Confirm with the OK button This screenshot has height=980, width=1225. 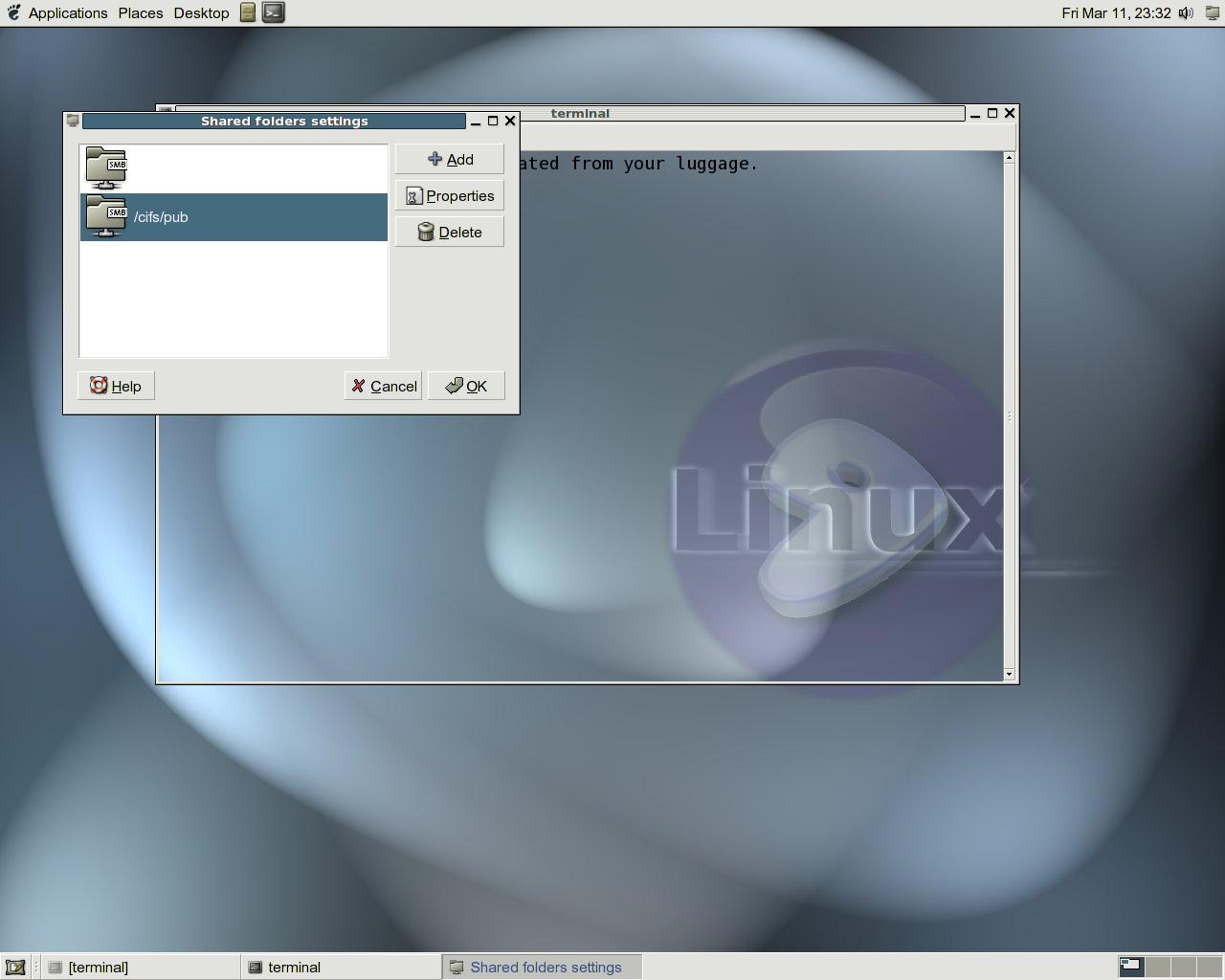(x=466, y=386)
